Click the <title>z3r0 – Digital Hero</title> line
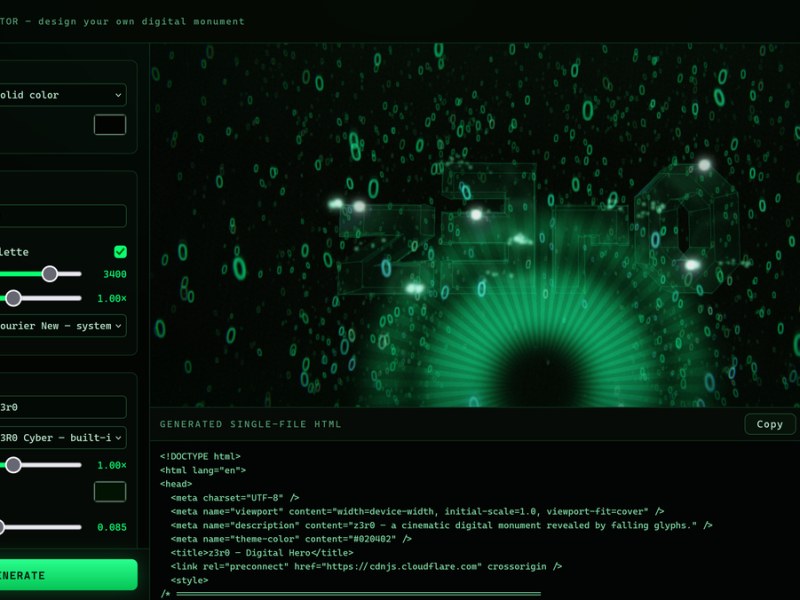The height and width of the screenshot is (600, 800). click(262, 553)
